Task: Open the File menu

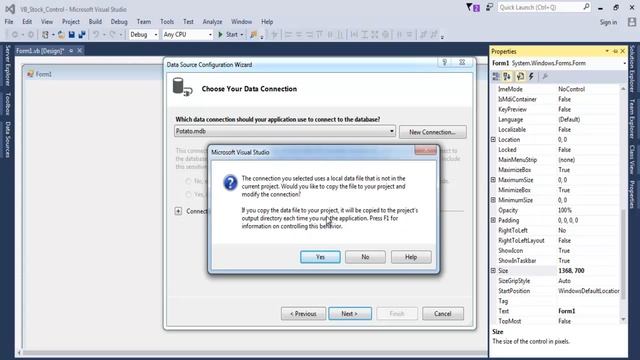Action: (x=9, y=22)
